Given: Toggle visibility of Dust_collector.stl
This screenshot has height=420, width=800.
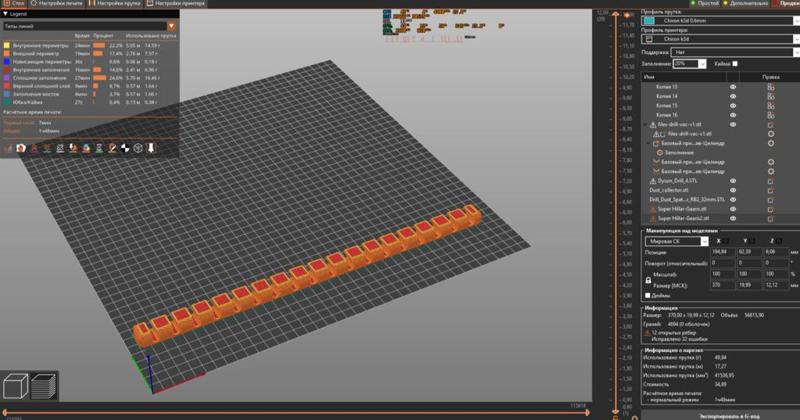Looking at the screenshot, I should pyautogui.click(x=733, y=190).
